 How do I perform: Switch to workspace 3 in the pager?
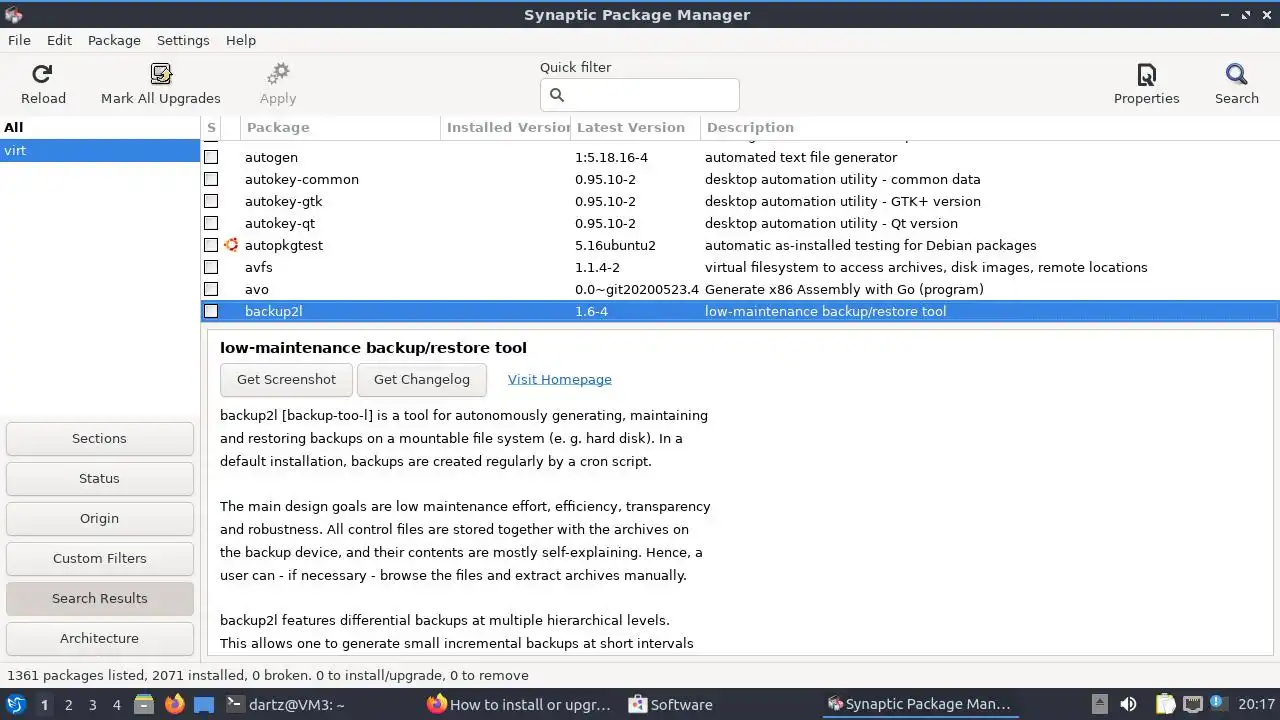point(92,704)
